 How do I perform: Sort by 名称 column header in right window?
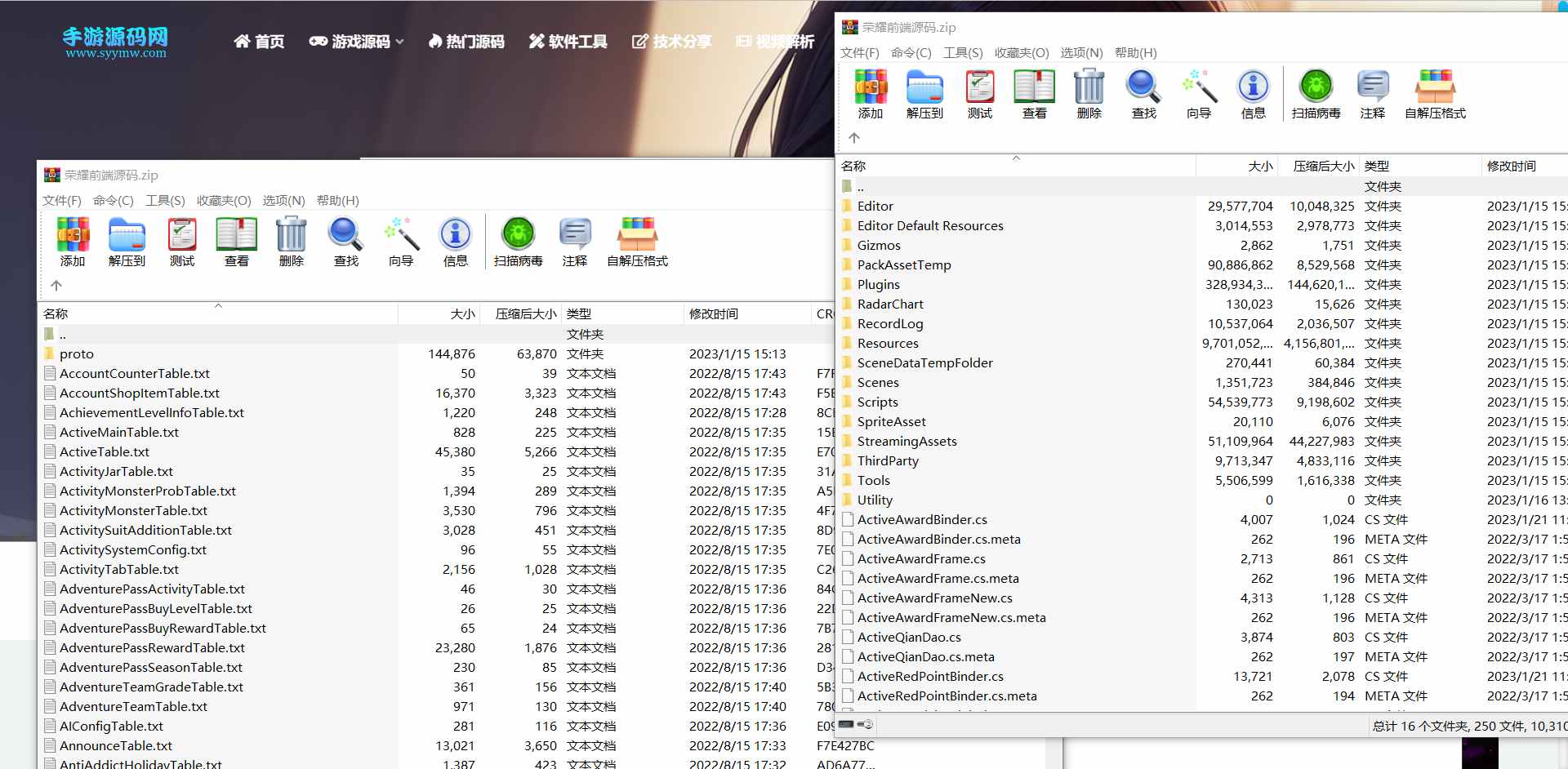(853, 166)
